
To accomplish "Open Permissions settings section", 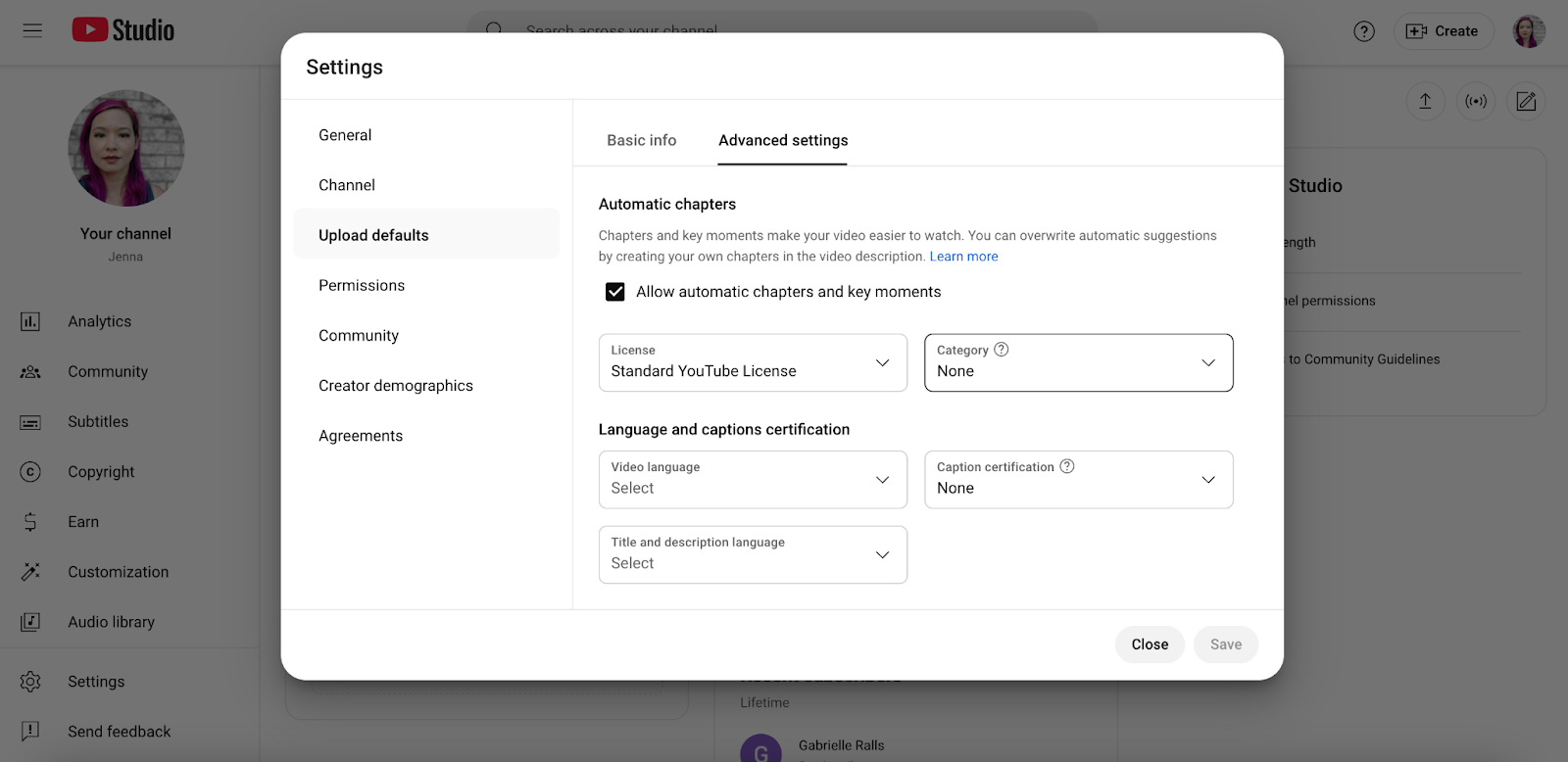I will [x=426, y=285].
